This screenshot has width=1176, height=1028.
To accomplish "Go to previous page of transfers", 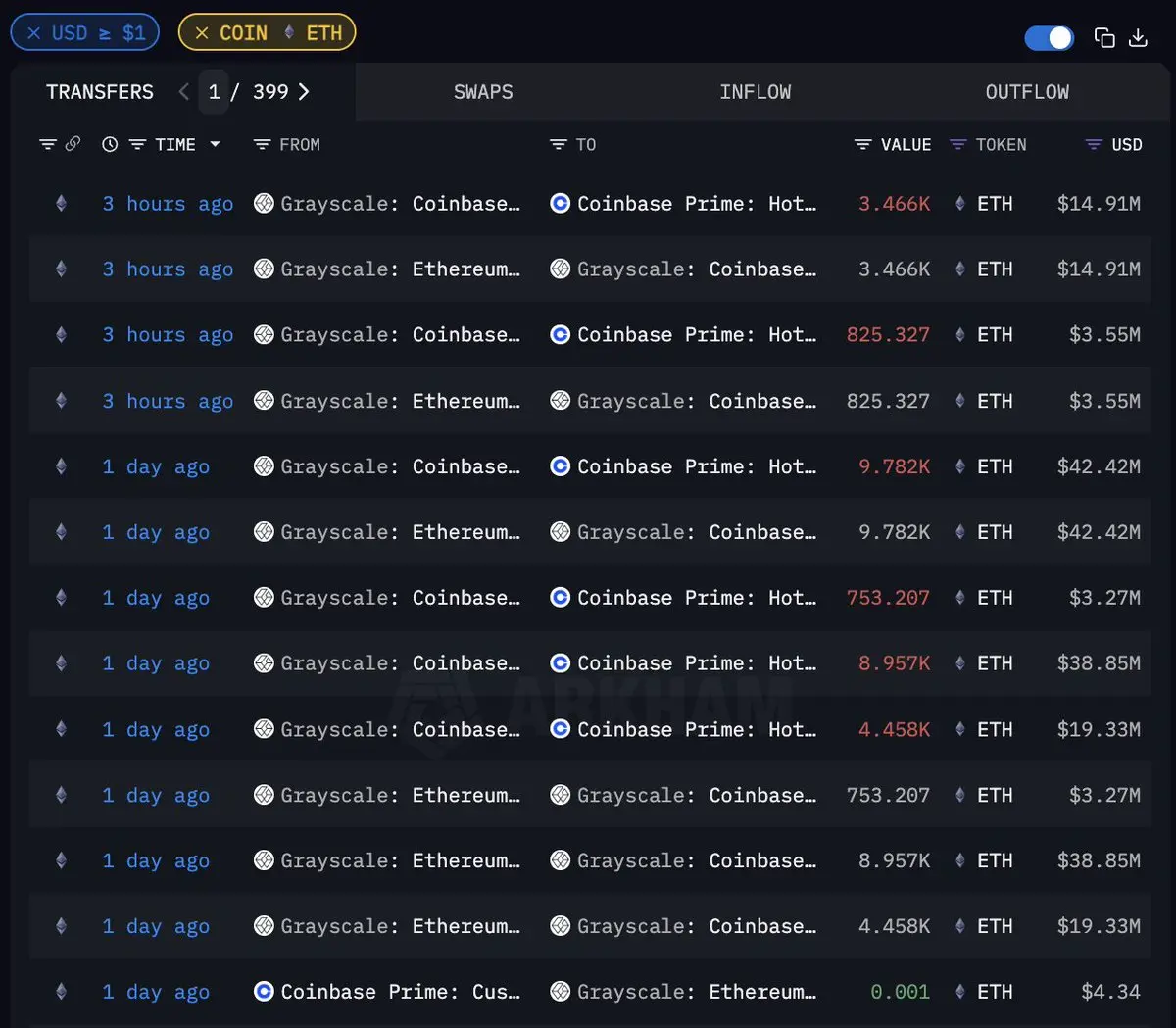I will (183, 91).
